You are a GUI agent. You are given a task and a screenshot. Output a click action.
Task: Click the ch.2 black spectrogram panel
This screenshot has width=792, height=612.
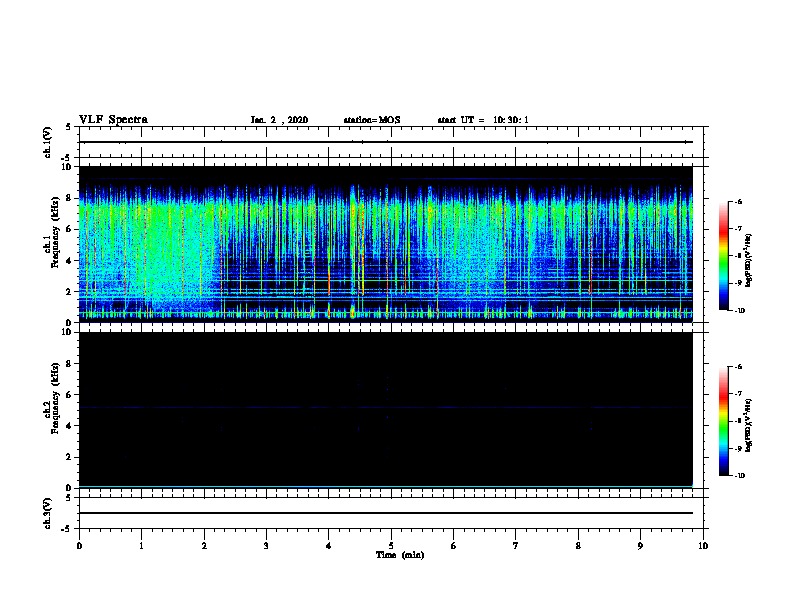pyautogui.click(x=386, y=410)
